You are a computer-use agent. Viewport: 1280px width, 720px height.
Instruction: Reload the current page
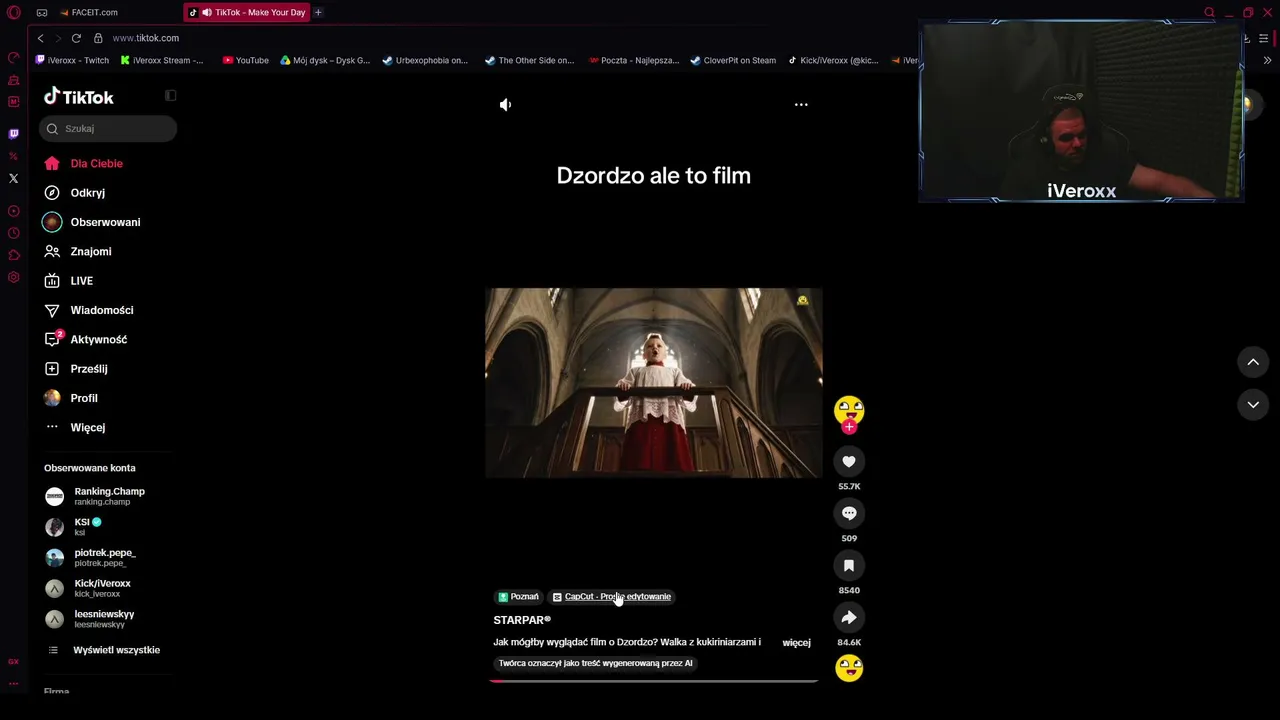pos(76,38)
